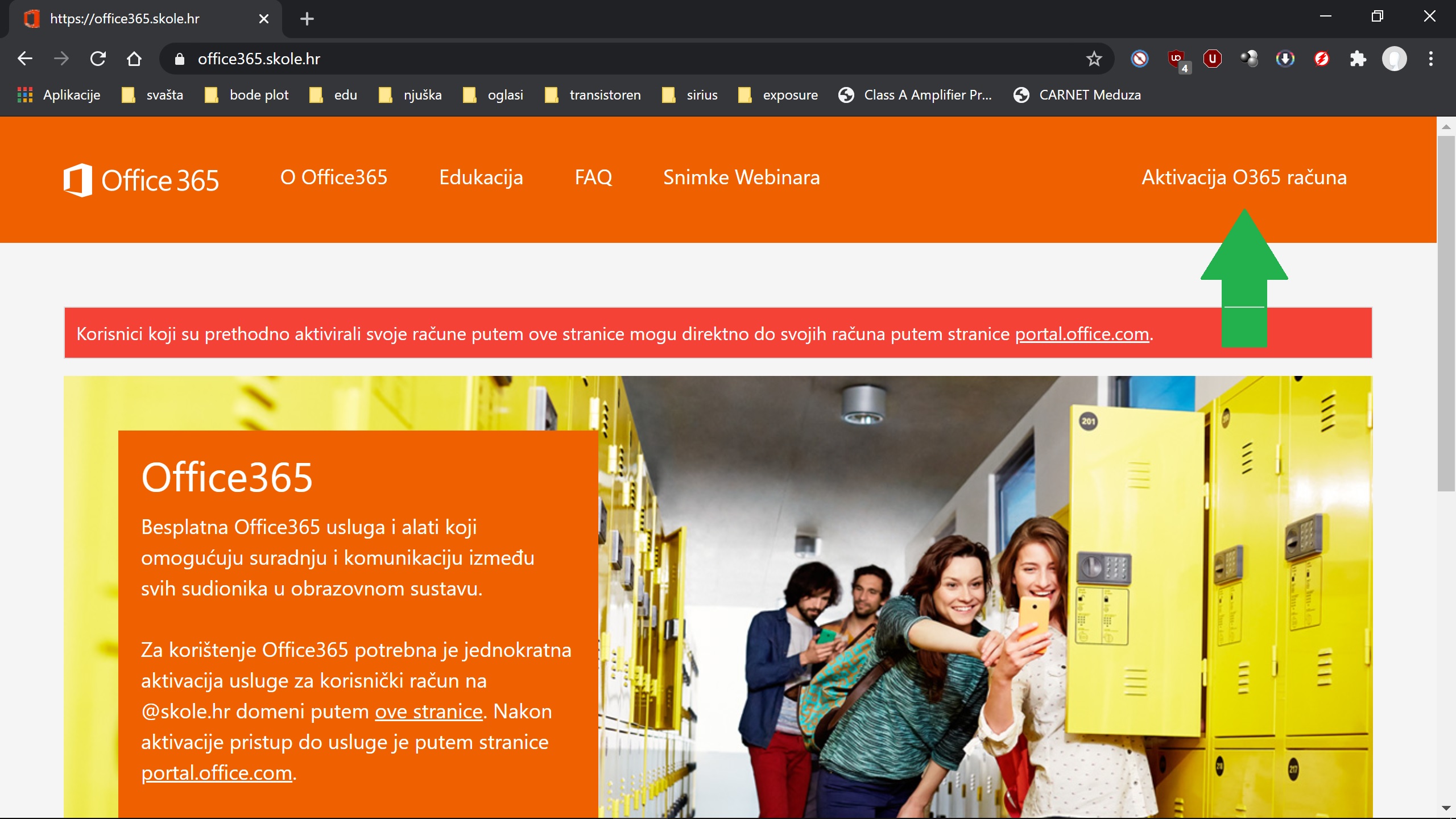The width and height of the screenshot is (1456, 819).
Task: Restore down the Chrome window
Action: point(1378,16)
